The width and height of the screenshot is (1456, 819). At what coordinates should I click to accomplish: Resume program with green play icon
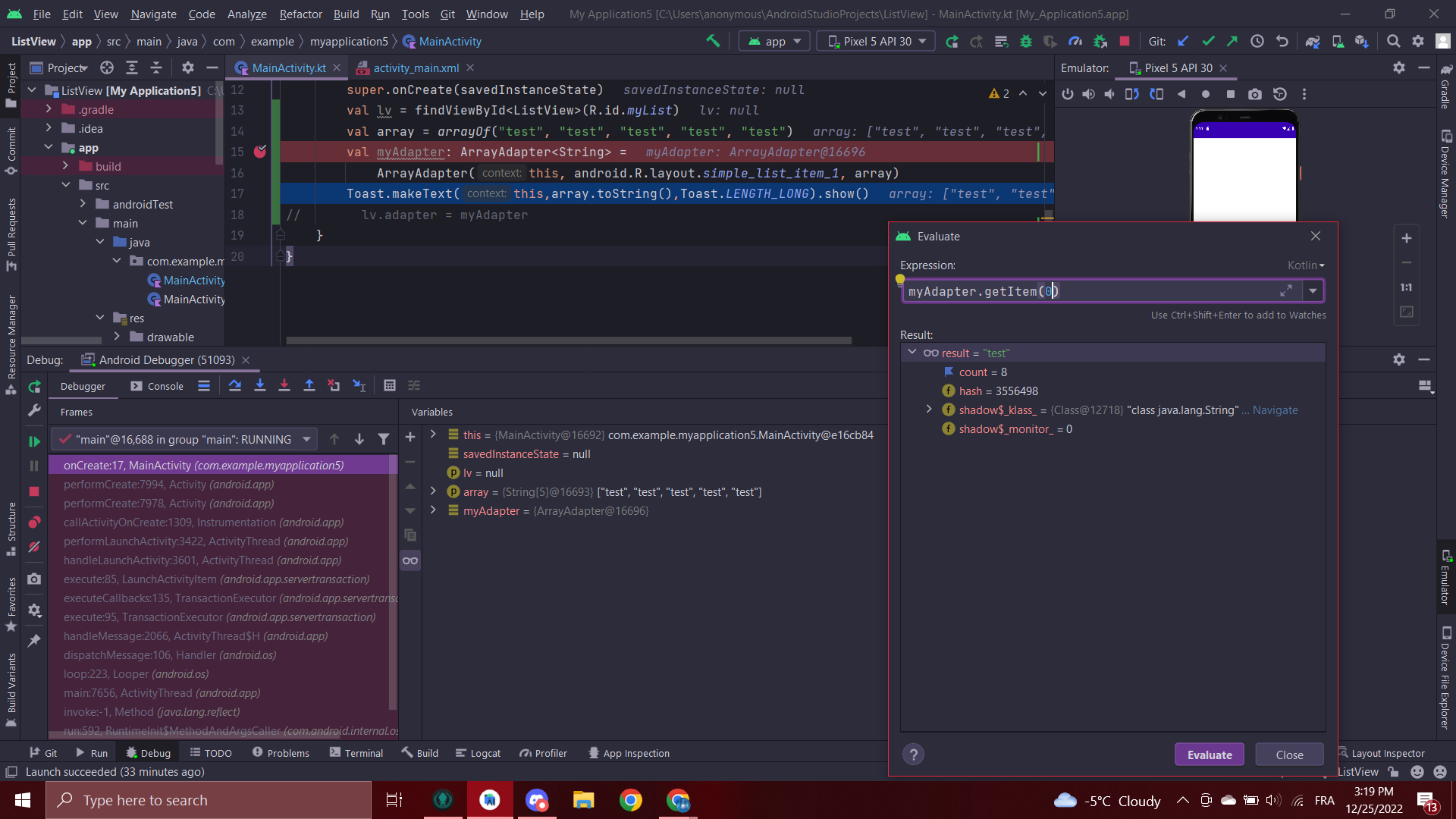34,441
